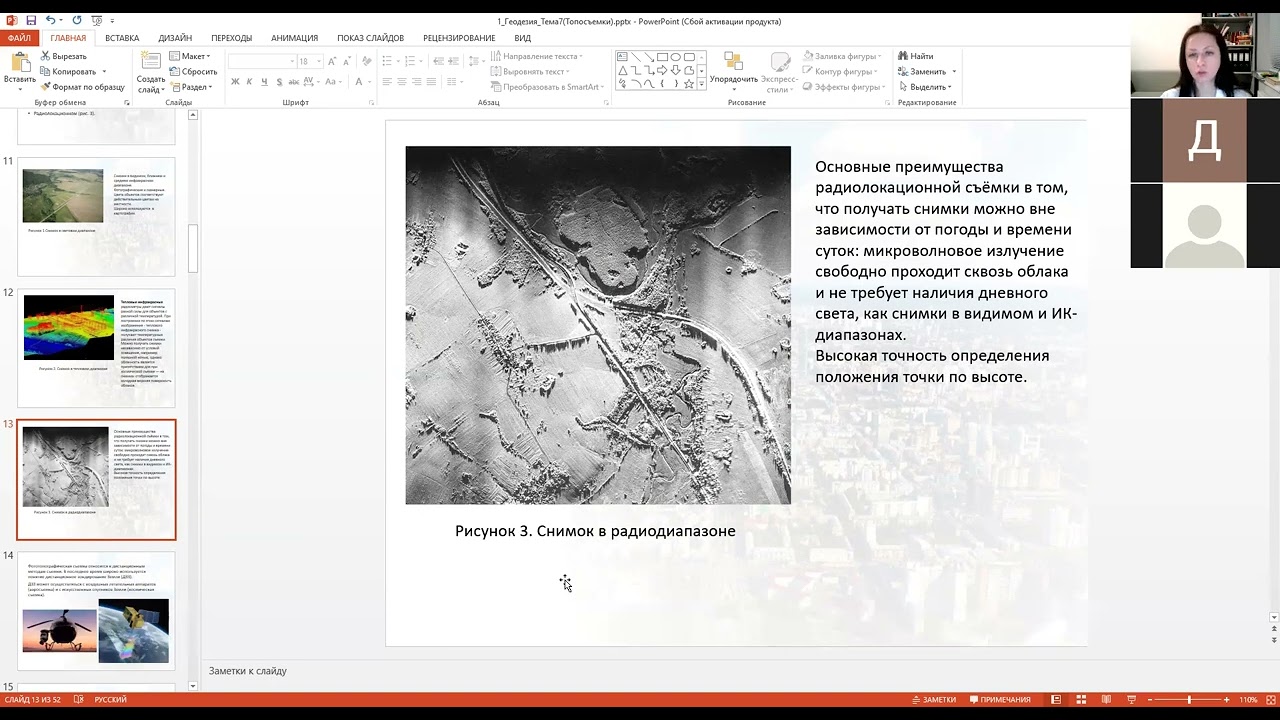
Task: Open the Дизайн ribbon tab
Action: [175, 38]
